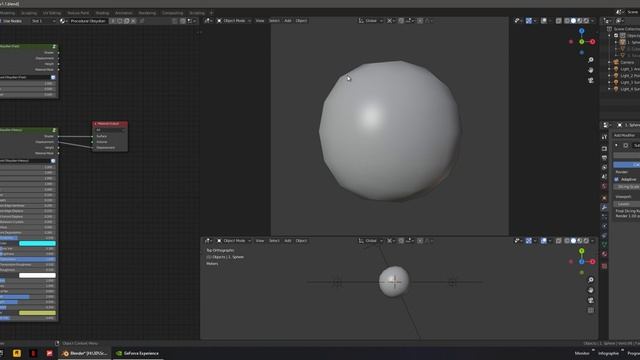
Task: Click the zoom magnifier in the lower viewport
Action: [591, 280]
